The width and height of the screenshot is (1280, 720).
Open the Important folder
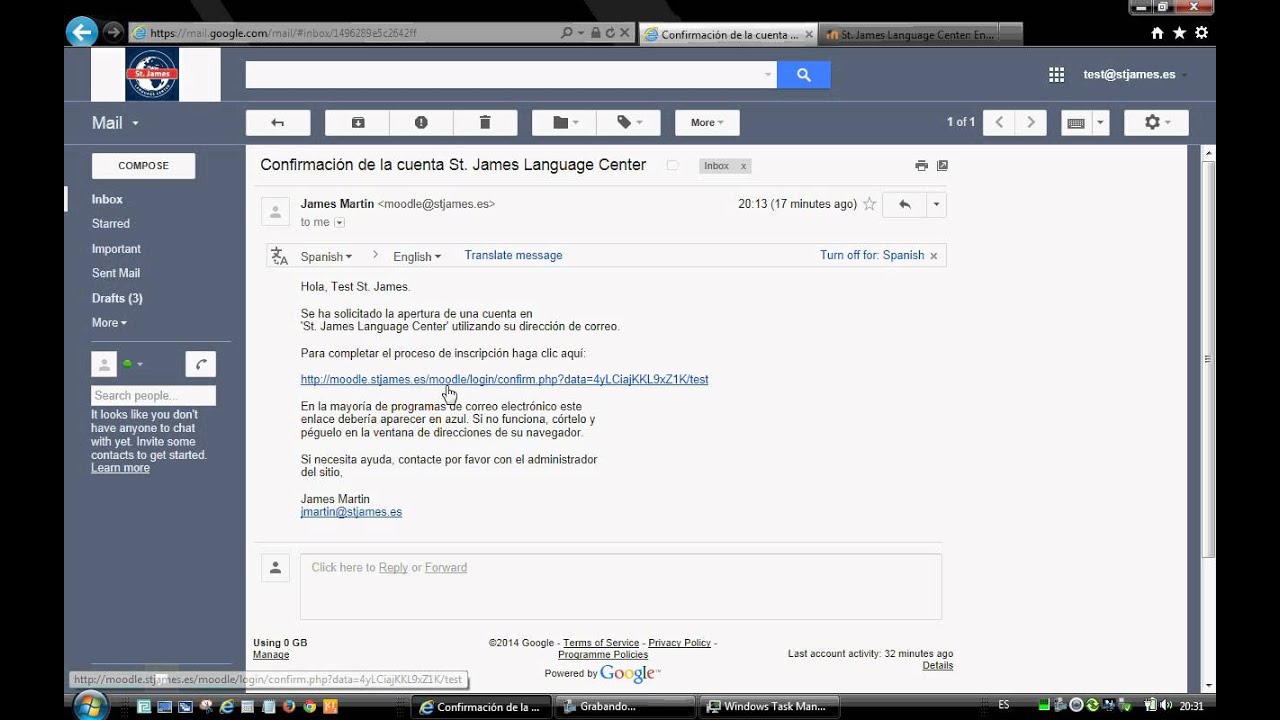(x=116, y=249)
